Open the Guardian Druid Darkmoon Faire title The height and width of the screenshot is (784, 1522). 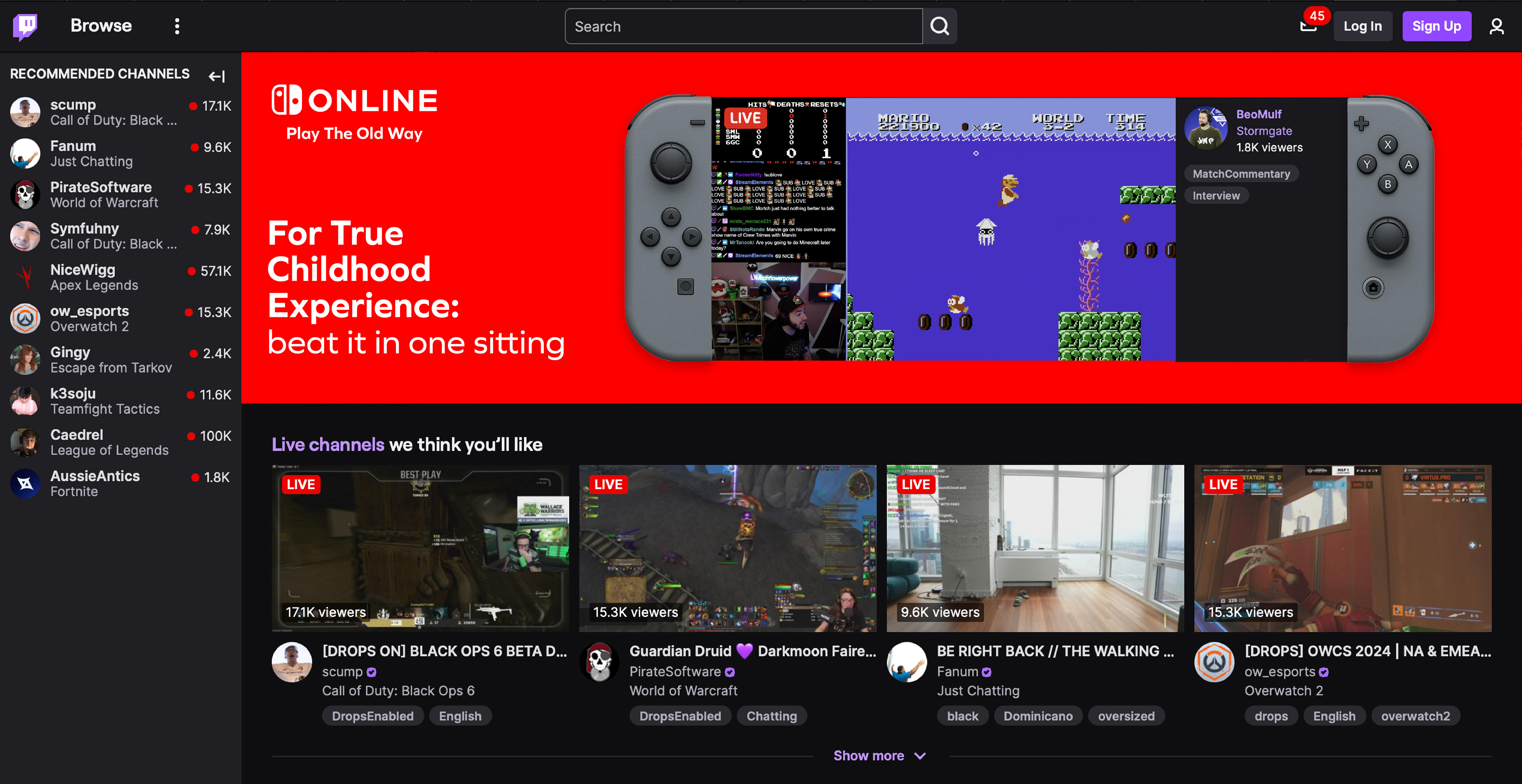[x=753, y=651]
